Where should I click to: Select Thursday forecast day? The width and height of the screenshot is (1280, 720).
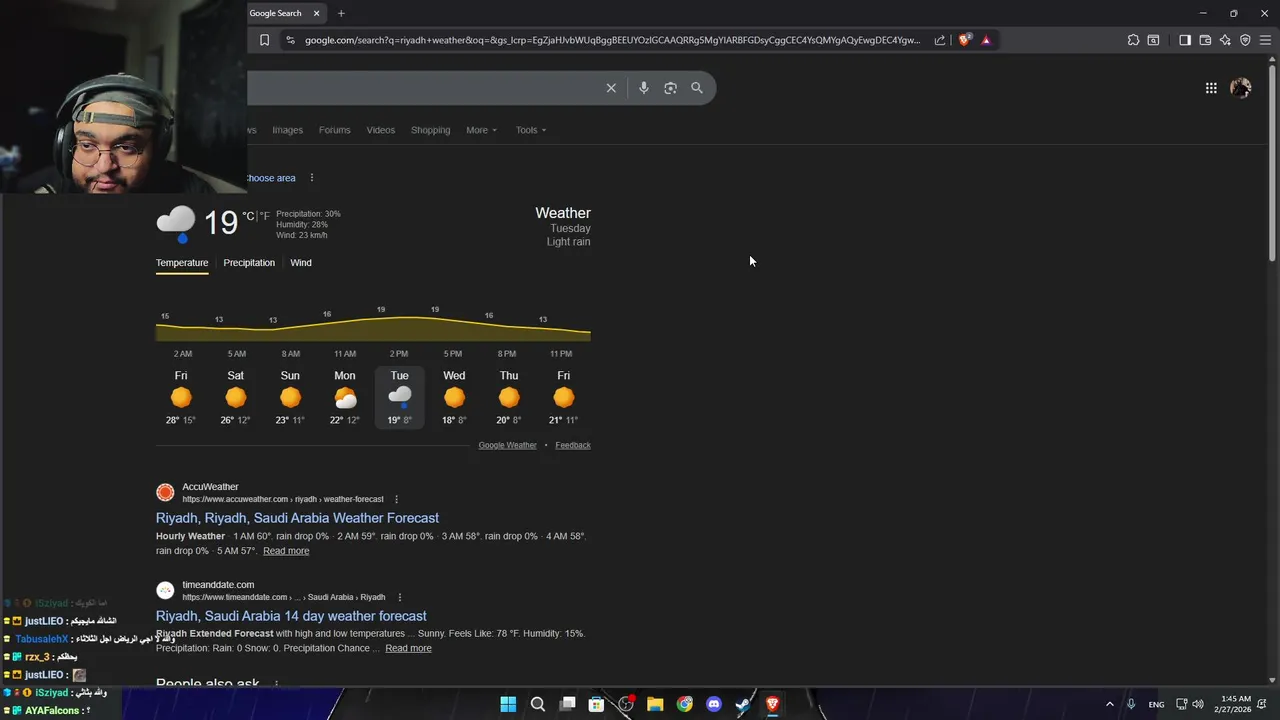[x=509, y=398]
